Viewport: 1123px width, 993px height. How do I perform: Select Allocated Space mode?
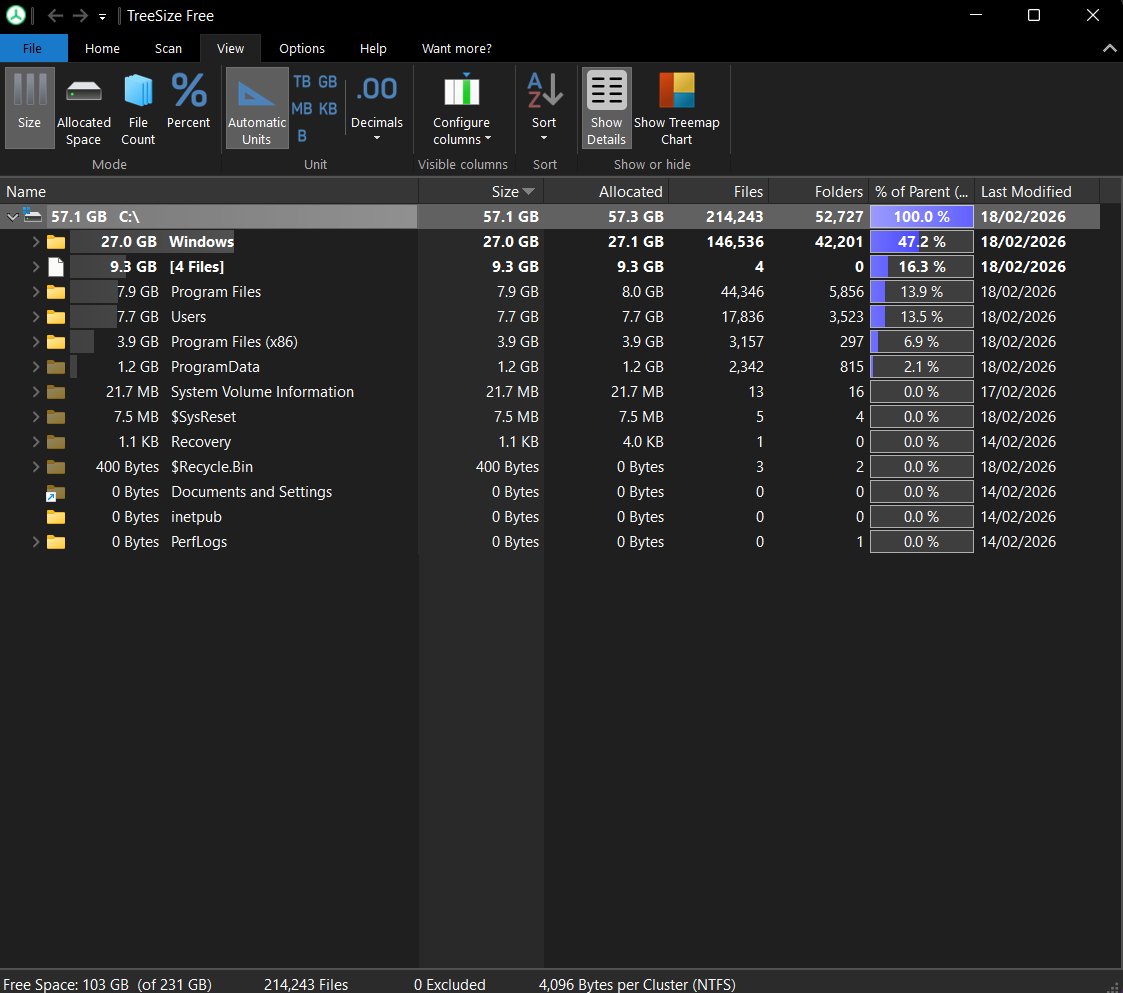(84, 107)
